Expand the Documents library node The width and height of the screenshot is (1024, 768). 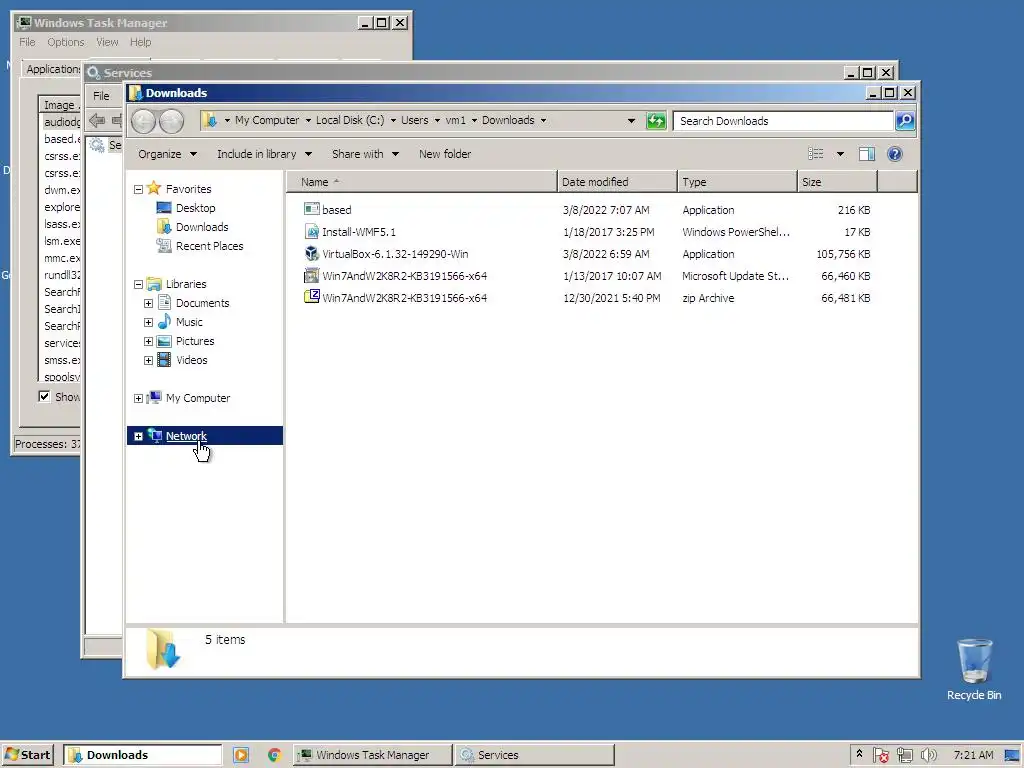[x=148, y=303]
